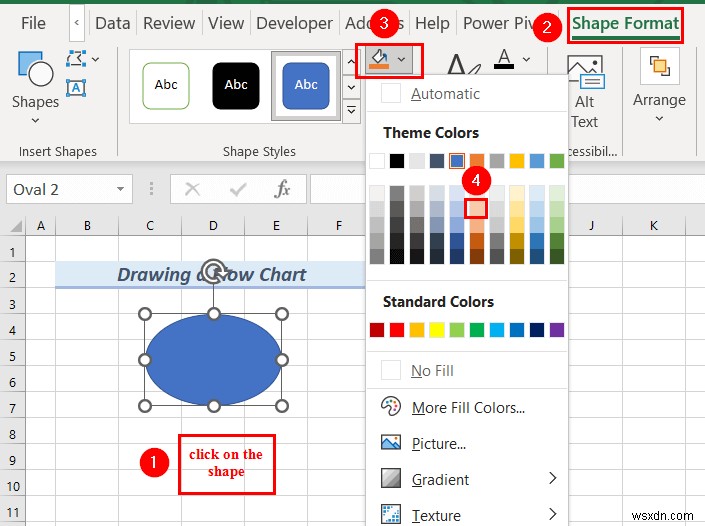Select column B header
Image resolution: width=705 pixels, height=526 pixels.
[87, 225]
